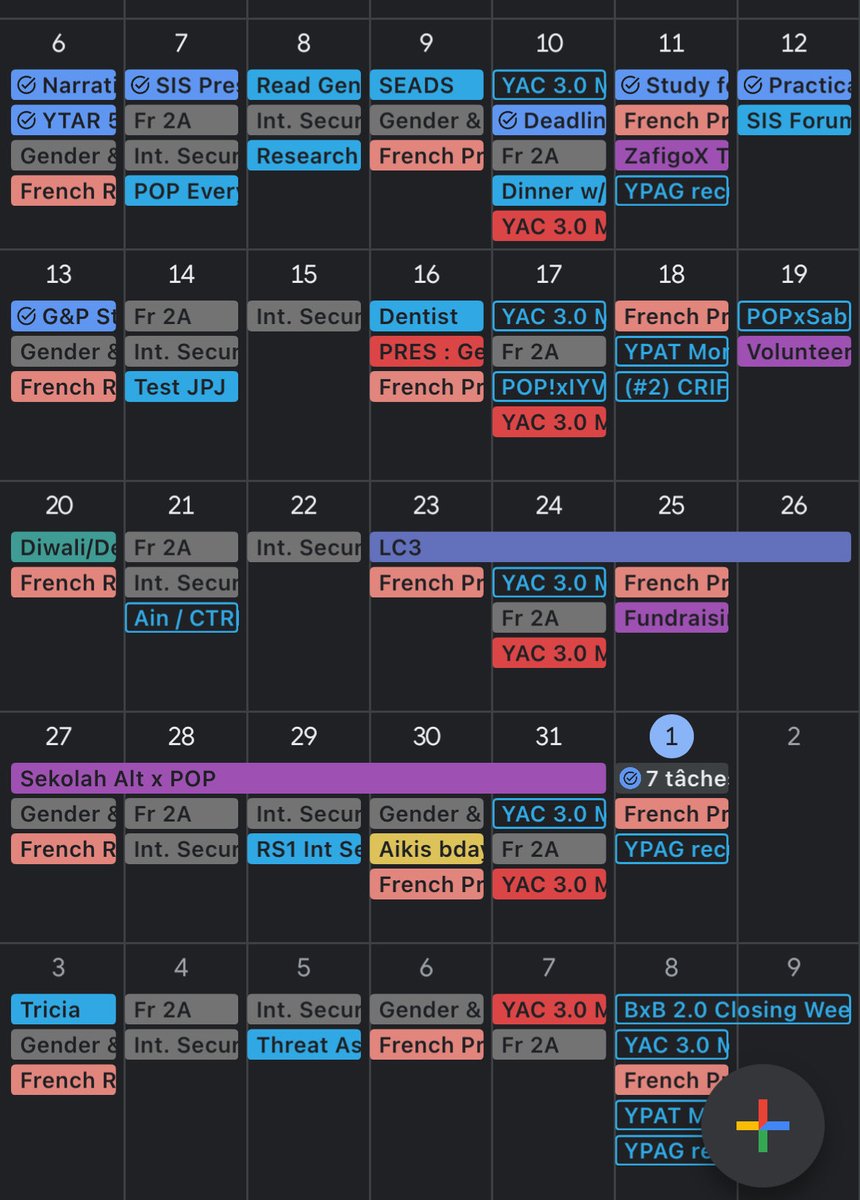The height and width of the screenshot is (1200, 860).
Task: Open the G&P St task on the 13th
Action: (x=63, y=316)
